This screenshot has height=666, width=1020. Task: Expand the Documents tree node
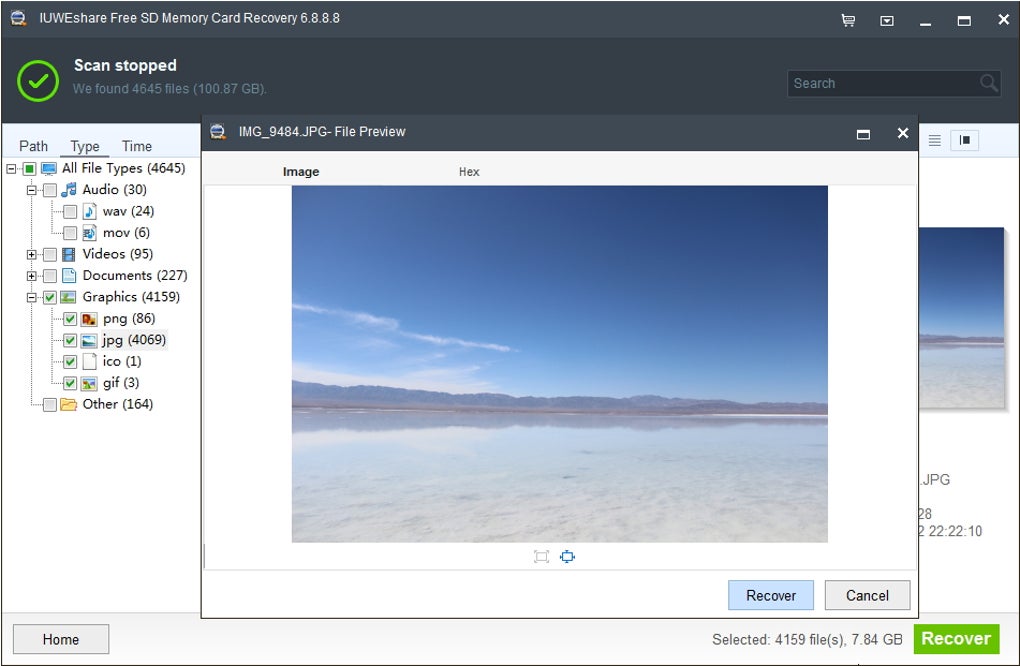pos(31,276)
